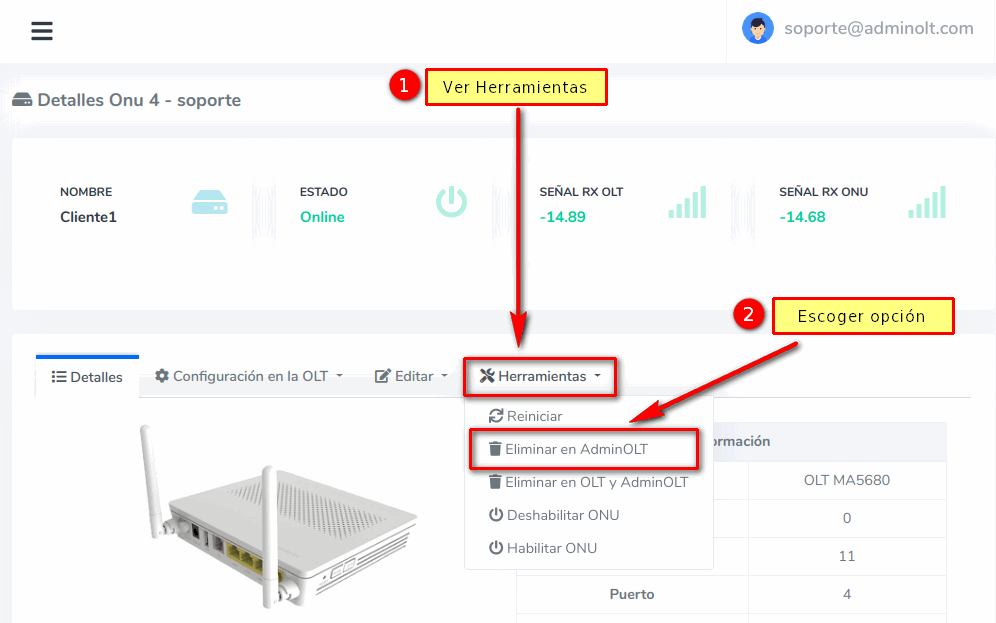Click the user avatar icon
This screenshot has width=996, height=623.
coord(757,28)
